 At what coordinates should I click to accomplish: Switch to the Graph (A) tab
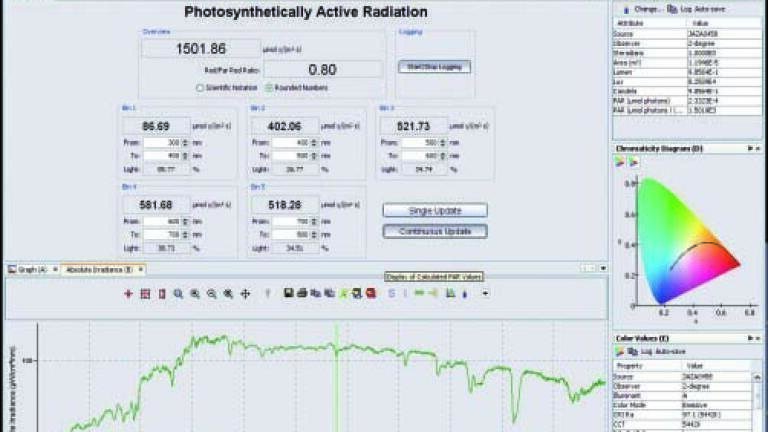coord(31,269)
